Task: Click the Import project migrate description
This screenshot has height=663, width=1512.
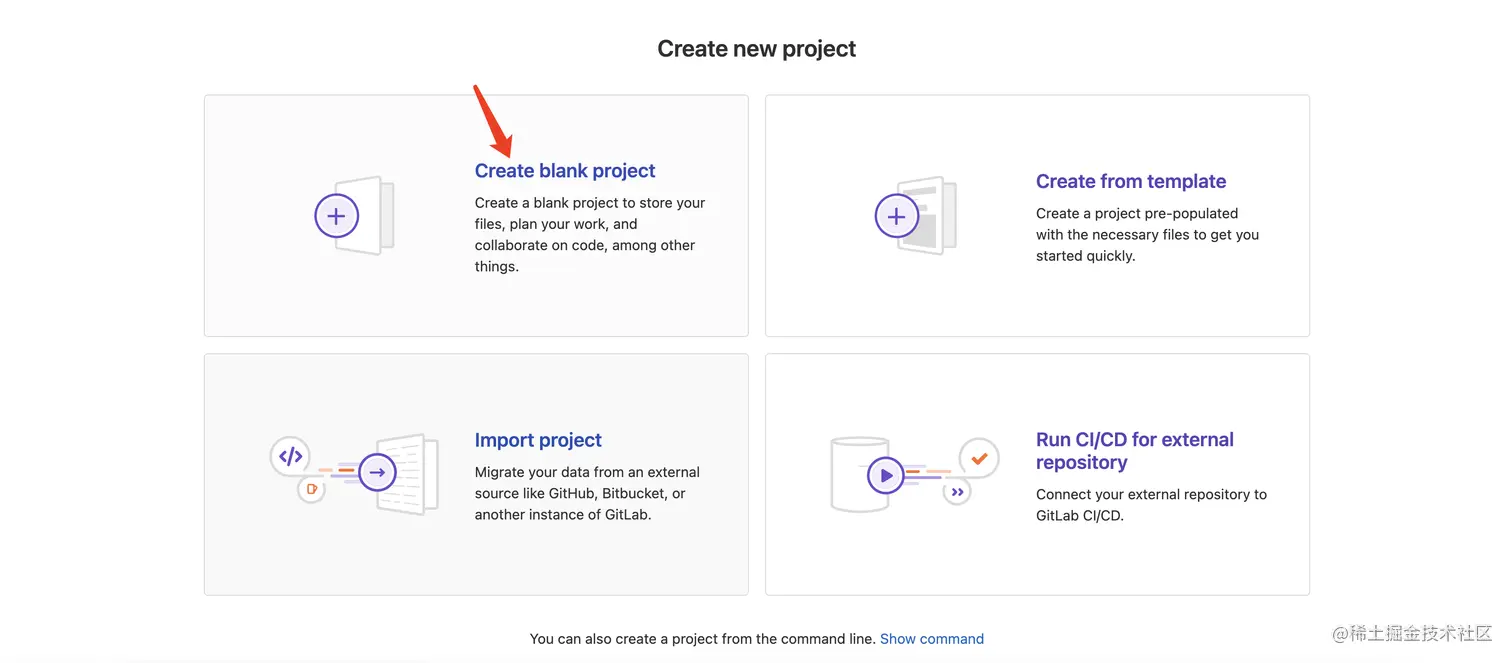Action: point(587,493)
